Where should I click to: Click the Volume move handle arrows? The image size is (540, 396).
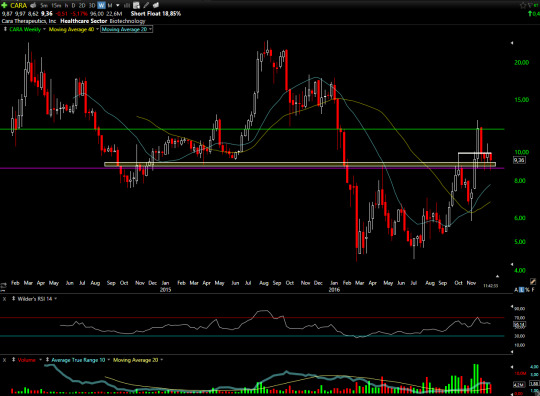[x=13, y=360]
